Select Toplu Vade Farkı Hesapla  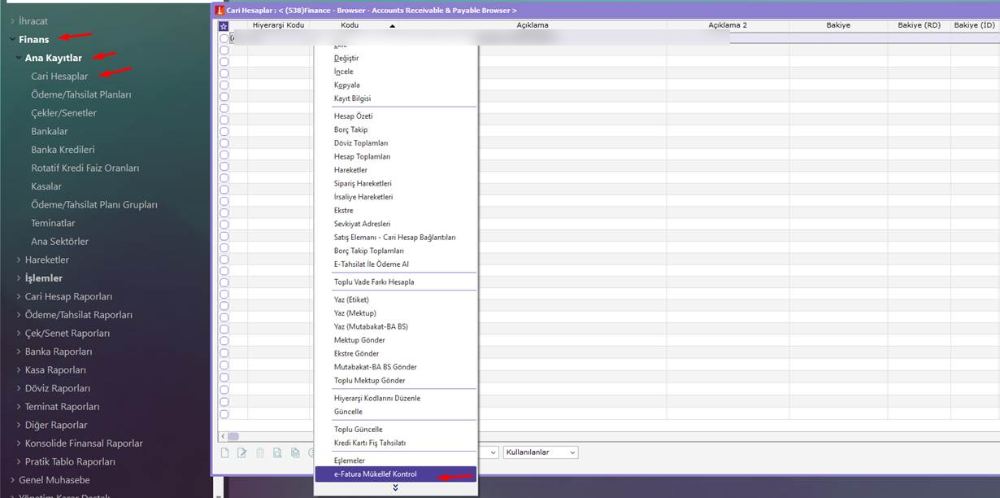point(374,282)
